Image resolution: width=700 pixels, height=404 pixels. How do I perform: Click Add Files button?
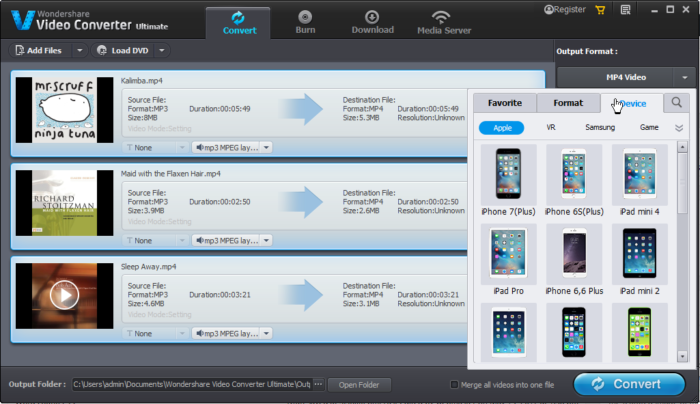(39, 50)
